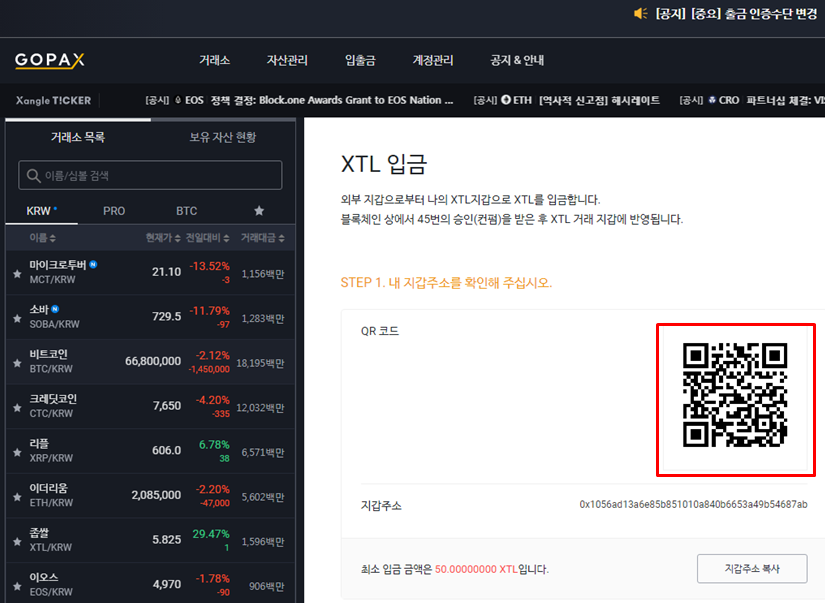
Task: Click the announcement speaker icon
Action: (x=640, y=14)
